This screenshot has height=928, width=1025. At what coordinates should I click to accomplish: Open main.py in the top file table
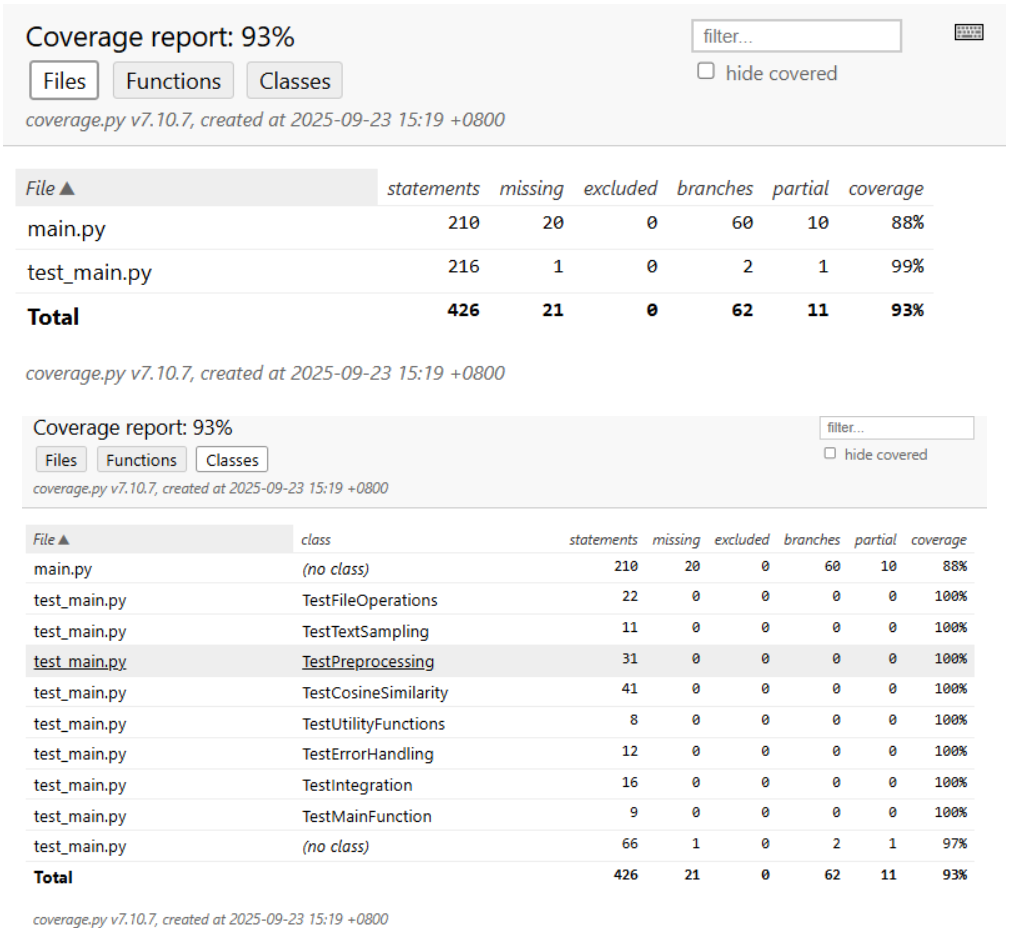pos(66,229)
